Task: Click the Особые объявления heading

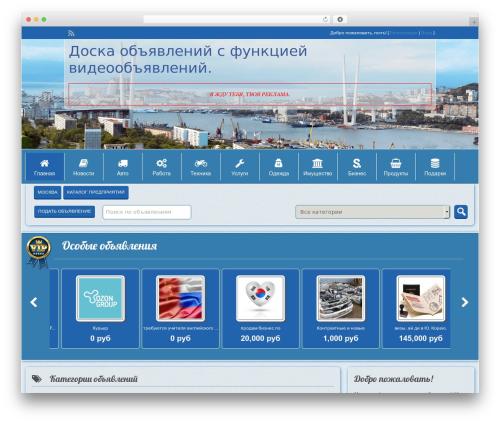Action: [x=109, y=246]
